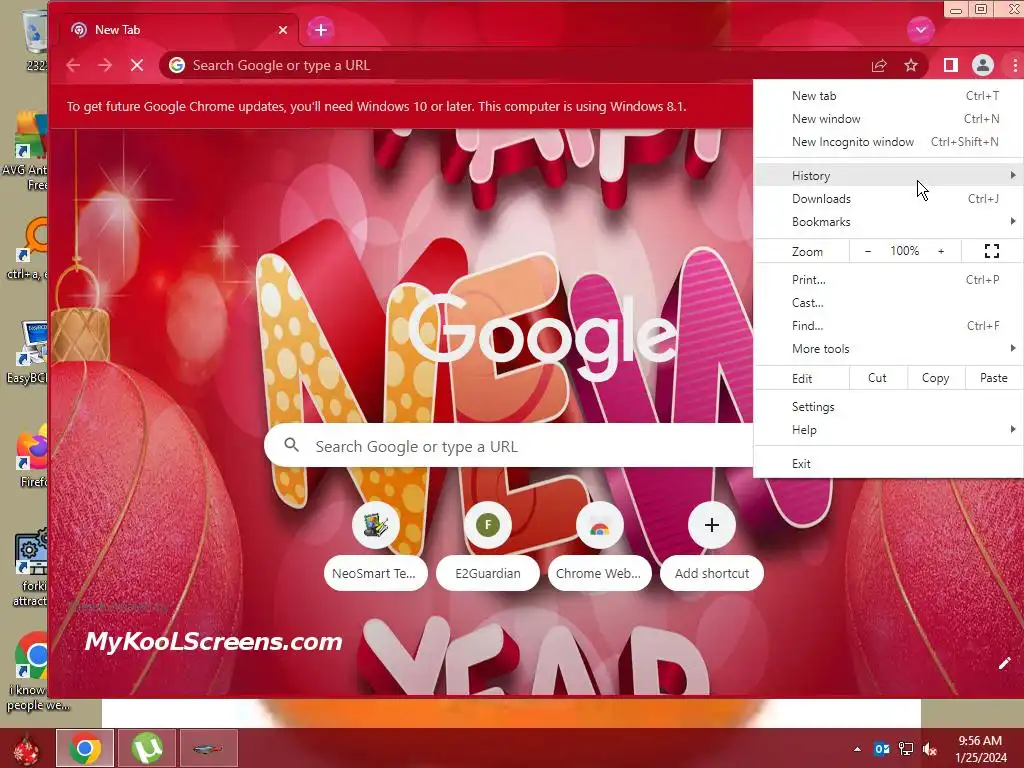Click the 100% zoom value
The image size is (1024, 768).
(x=904, y=251)
